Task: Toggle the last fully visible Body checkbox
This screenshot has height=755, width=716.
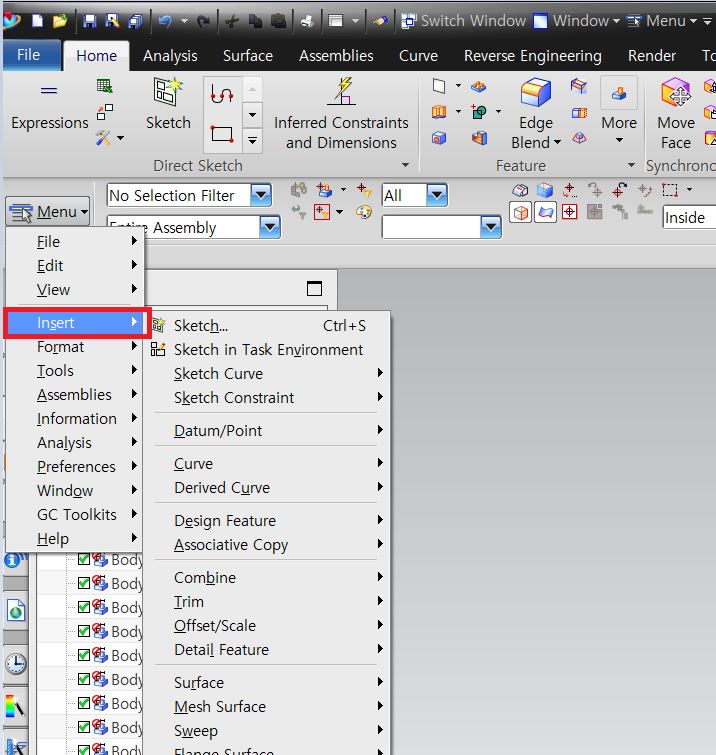Action: (84, 727)
